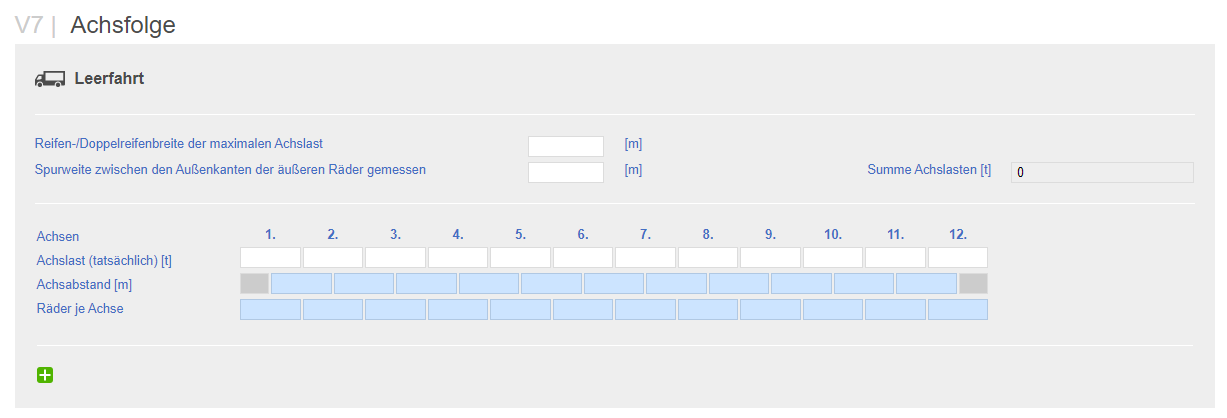Click the grey box ending the Achsabstand row
The width and height of the screenshot is (1227, 418).
coord(974,283)
